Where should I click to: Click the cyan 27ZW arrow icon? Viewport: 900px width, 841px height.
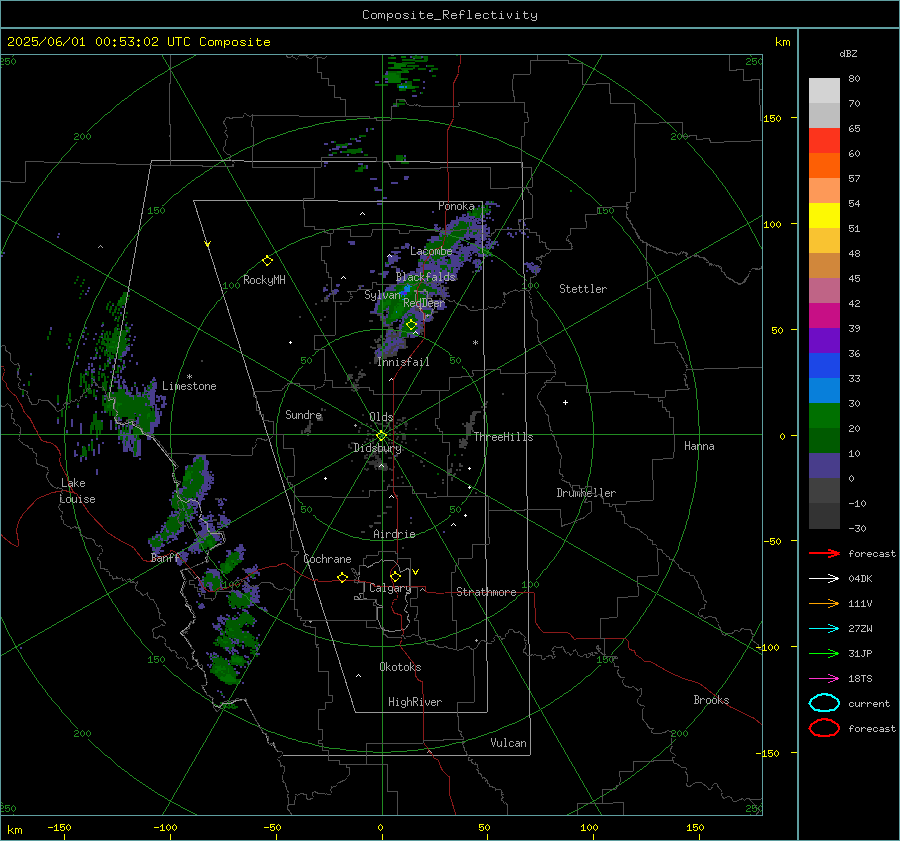824,629
